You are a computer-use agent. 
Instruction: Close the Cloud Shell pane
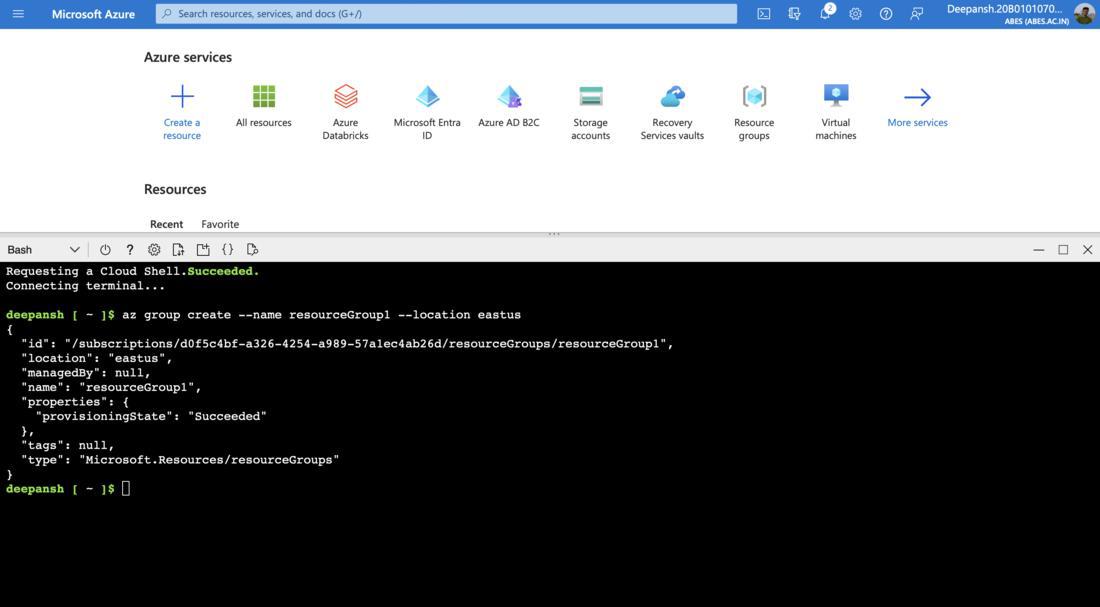pos(1087,250)
